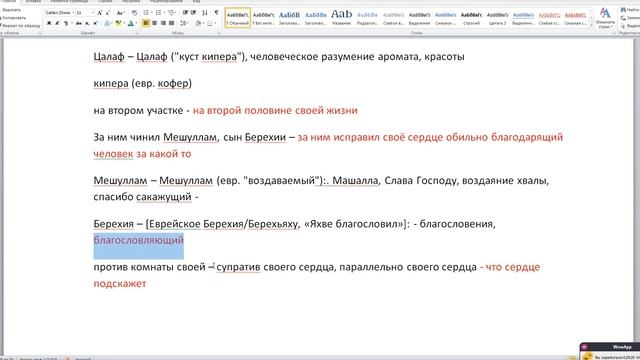The height and width of the screenshot is (360, 640).
Task: Align text to the left
Action: pos(146,23)
